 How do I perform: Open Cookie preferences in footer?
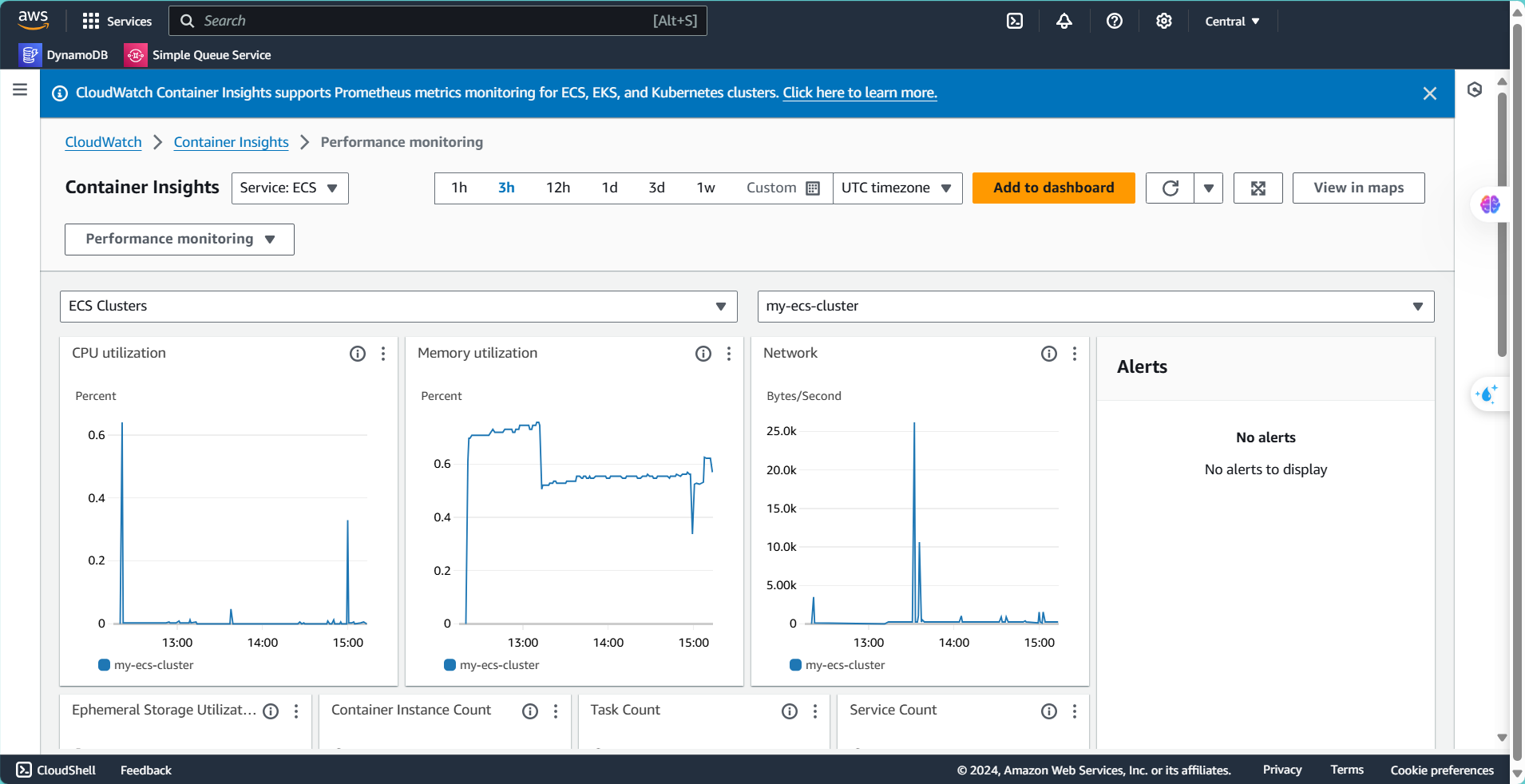tap(1442, 770)
